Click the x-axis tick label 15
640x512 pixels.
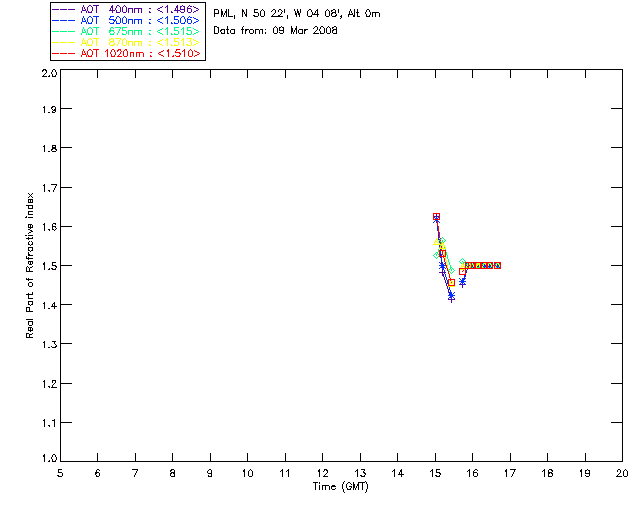click(x=435, y=473)
